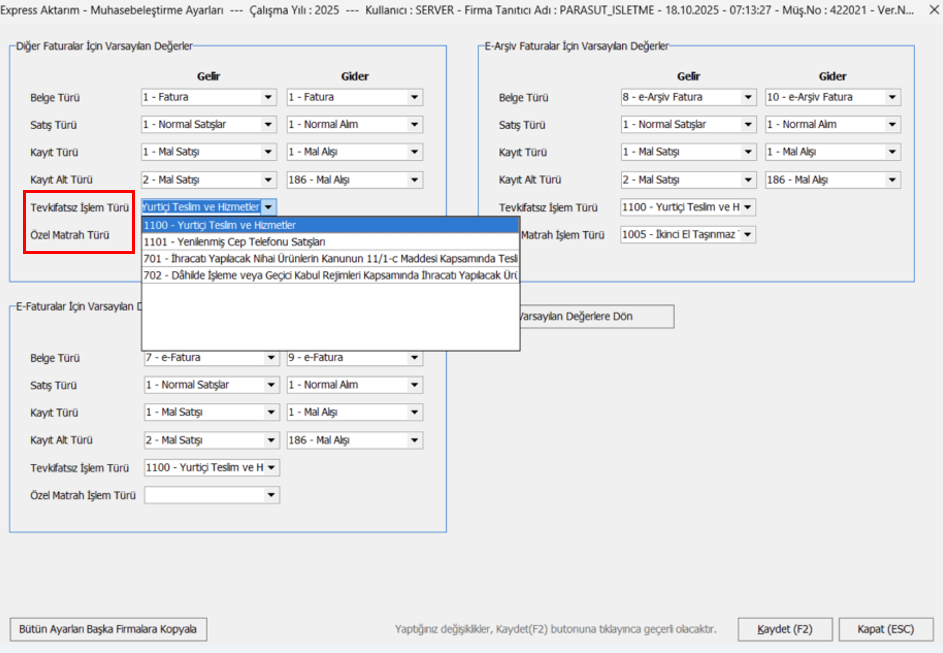
Task: Click the Diğer Faturalar İçin Varsayılan Değerler heading
Action: [x=104, y=46]
